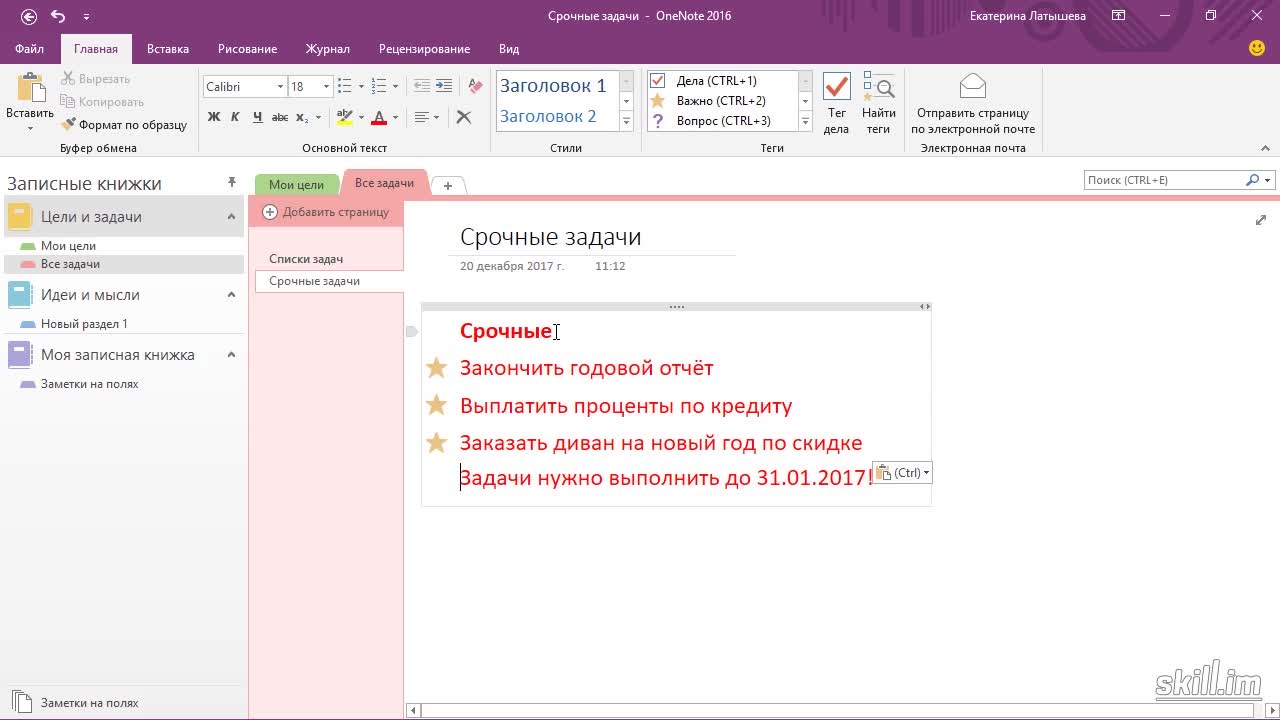Viewport: 1280px width, 720px height.
Task: Pin the notebooks pane
Action: pyautogui.click(x=232, y=182)
